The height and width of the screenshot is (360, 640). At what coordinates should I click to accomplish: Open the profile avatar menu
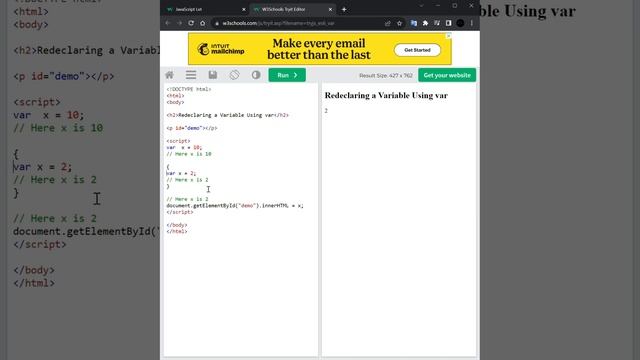pyautogui.click(x=460, y=23)
